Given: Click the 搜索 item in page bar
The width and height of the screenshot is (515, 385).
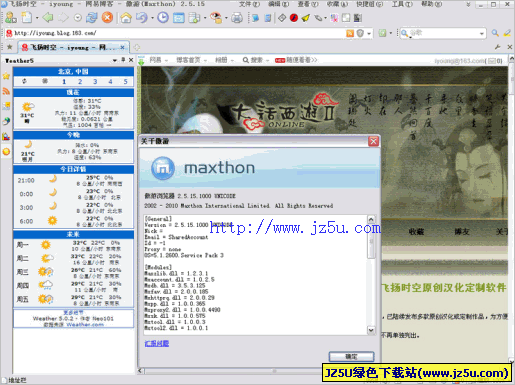Looking at the screenshot, I should (x=255, y=60).
